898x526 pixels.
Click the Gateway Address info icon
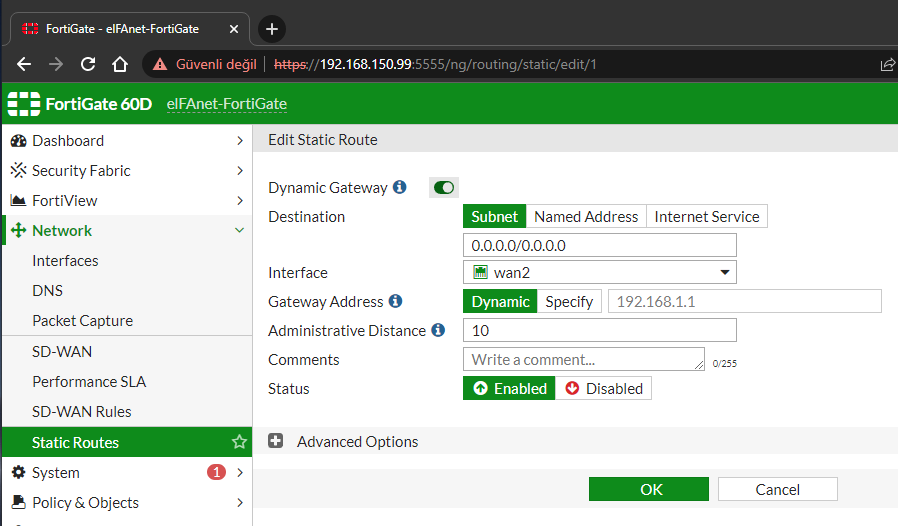(x=396, y=301)
